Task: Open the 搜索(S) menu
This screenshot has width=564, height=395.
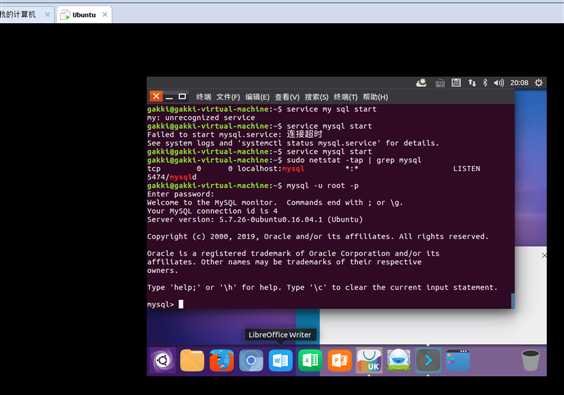Action: [317, 97]
